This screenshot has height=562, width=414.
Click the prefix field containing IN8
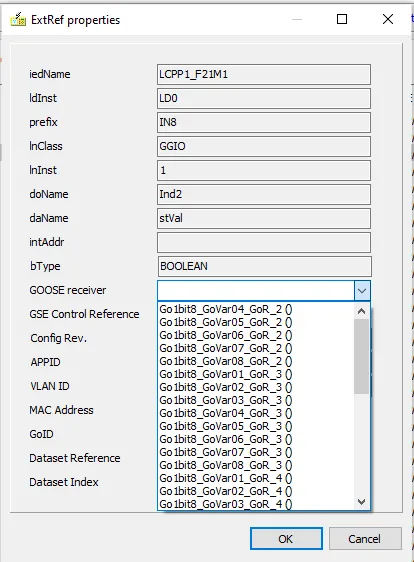pos(264,123)
